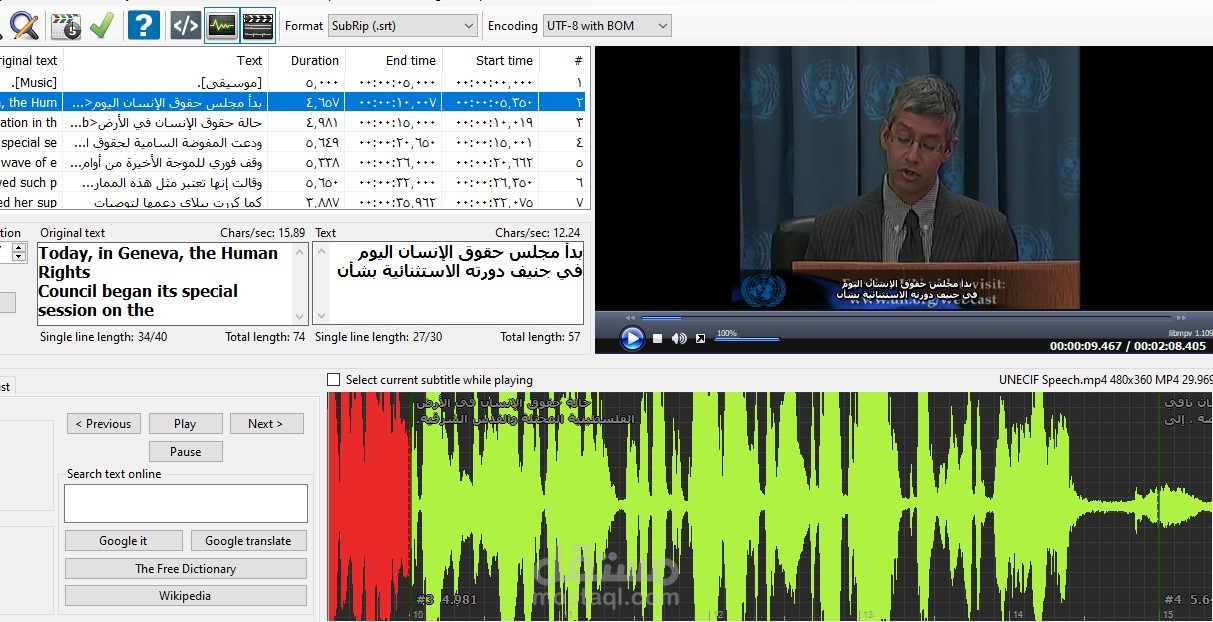Image resolution: width=1213 pixels, height=622 pixels.
Task: Stop video playback with the stop button
Action: coord(657,339)
